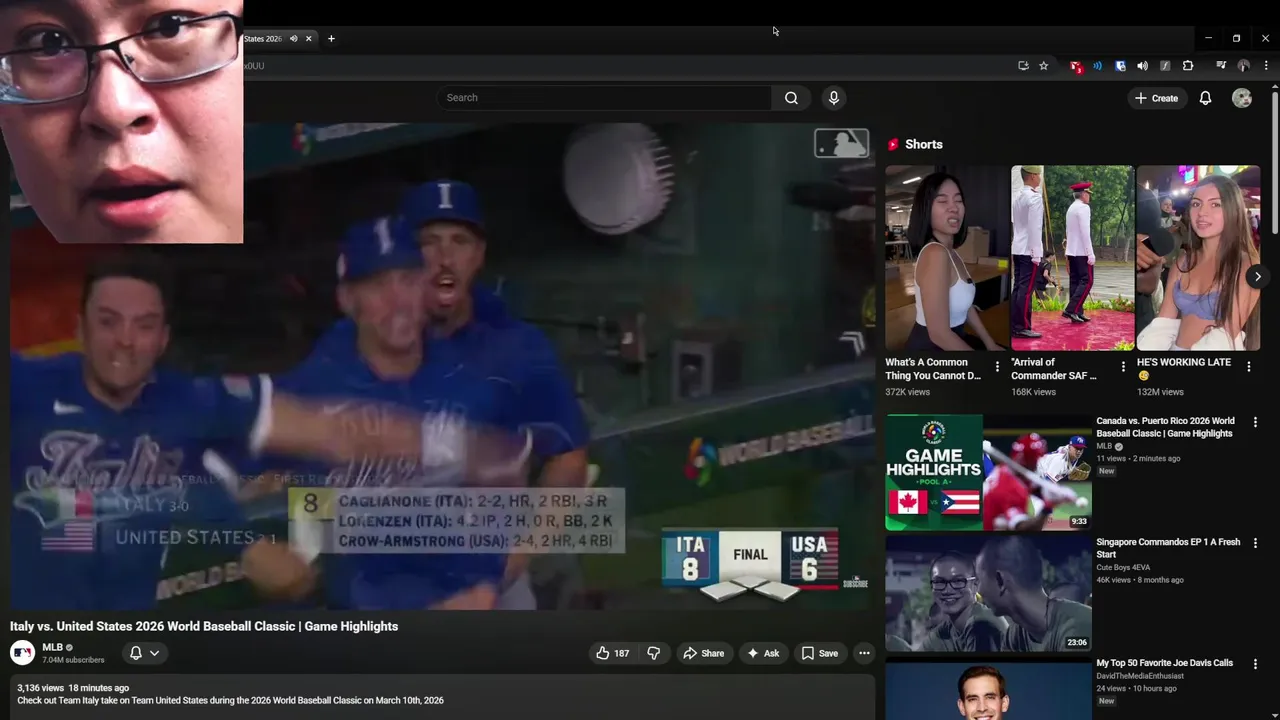Mute the tab via speaker icon
Screen dimensions: 1280x720
294,39
